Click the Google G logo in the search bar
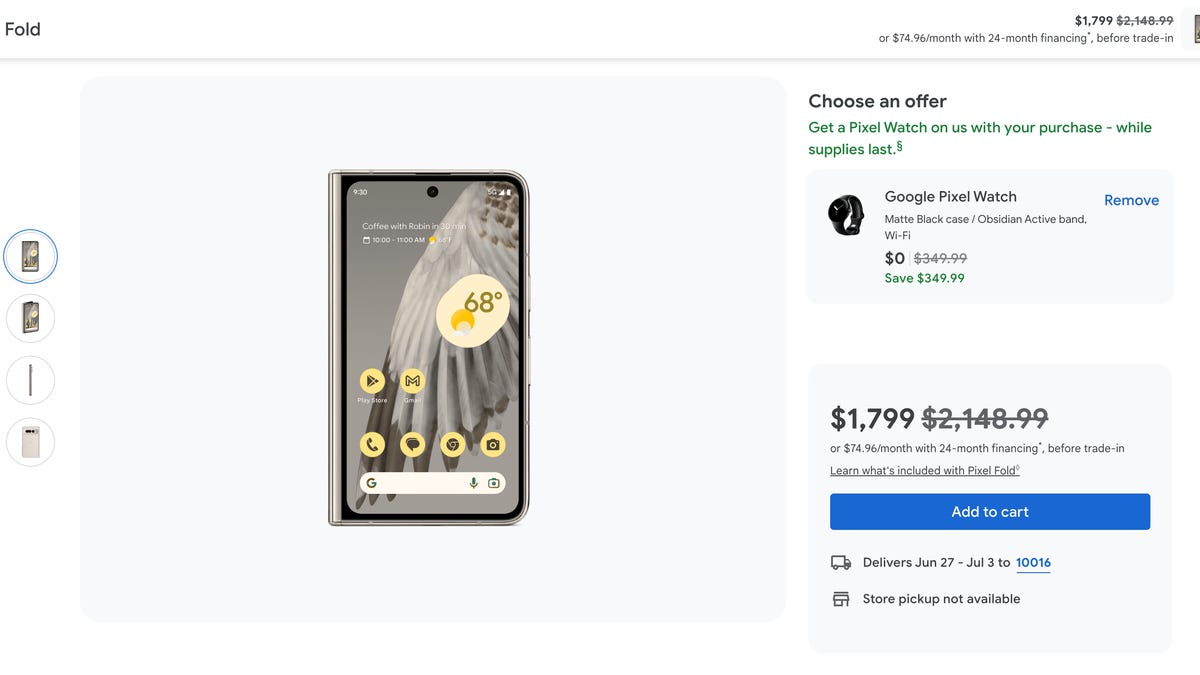Image resolution: width=1200 pixels, height=675 pixels. (x=373, y=482)
